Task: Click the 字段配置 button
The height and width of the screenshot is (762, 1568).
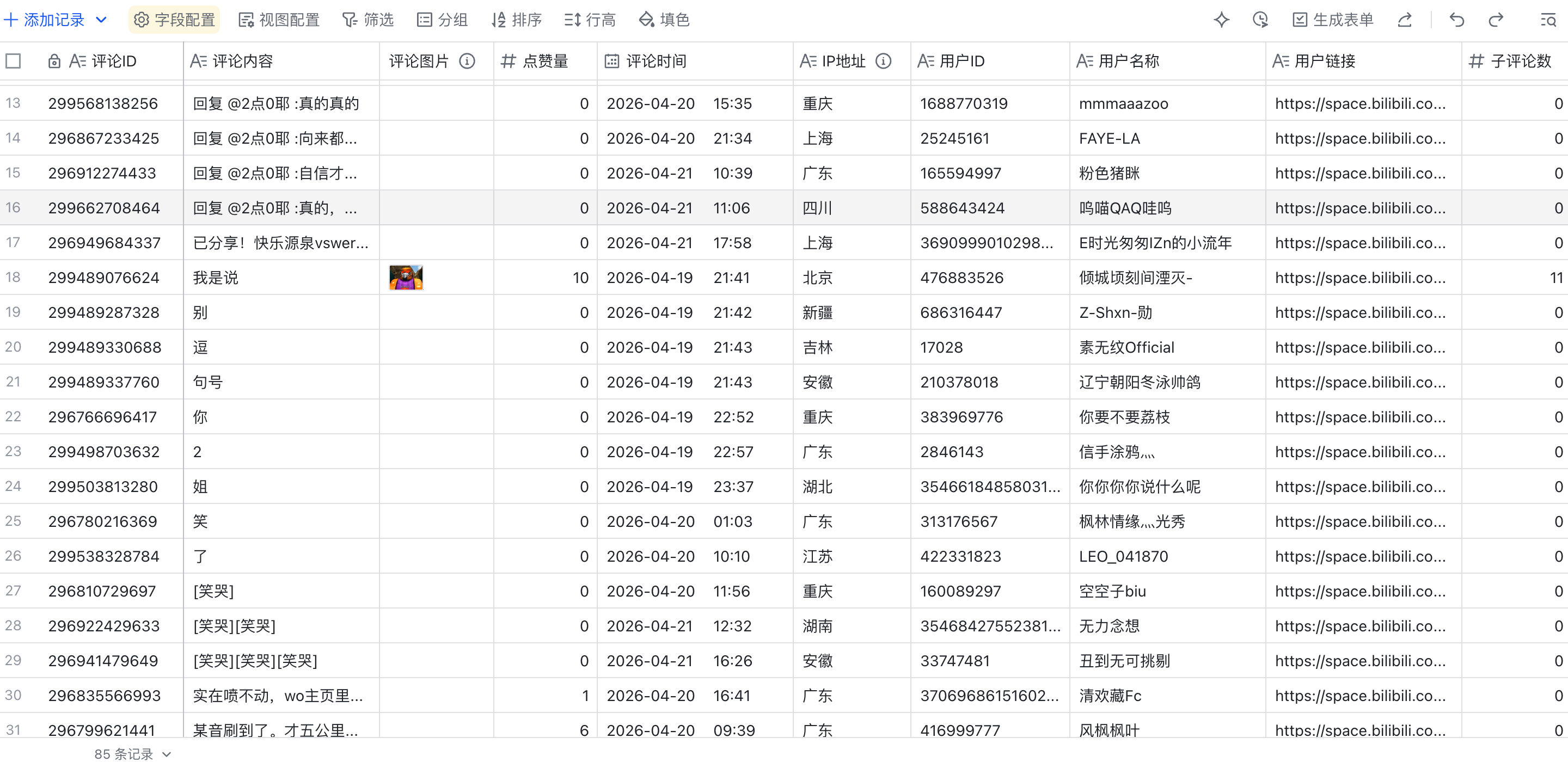Action: pos(174,20)
